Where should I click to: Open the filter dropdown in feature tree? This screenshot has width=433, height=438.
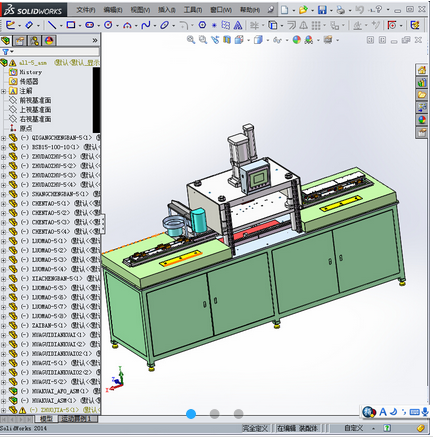8,52
